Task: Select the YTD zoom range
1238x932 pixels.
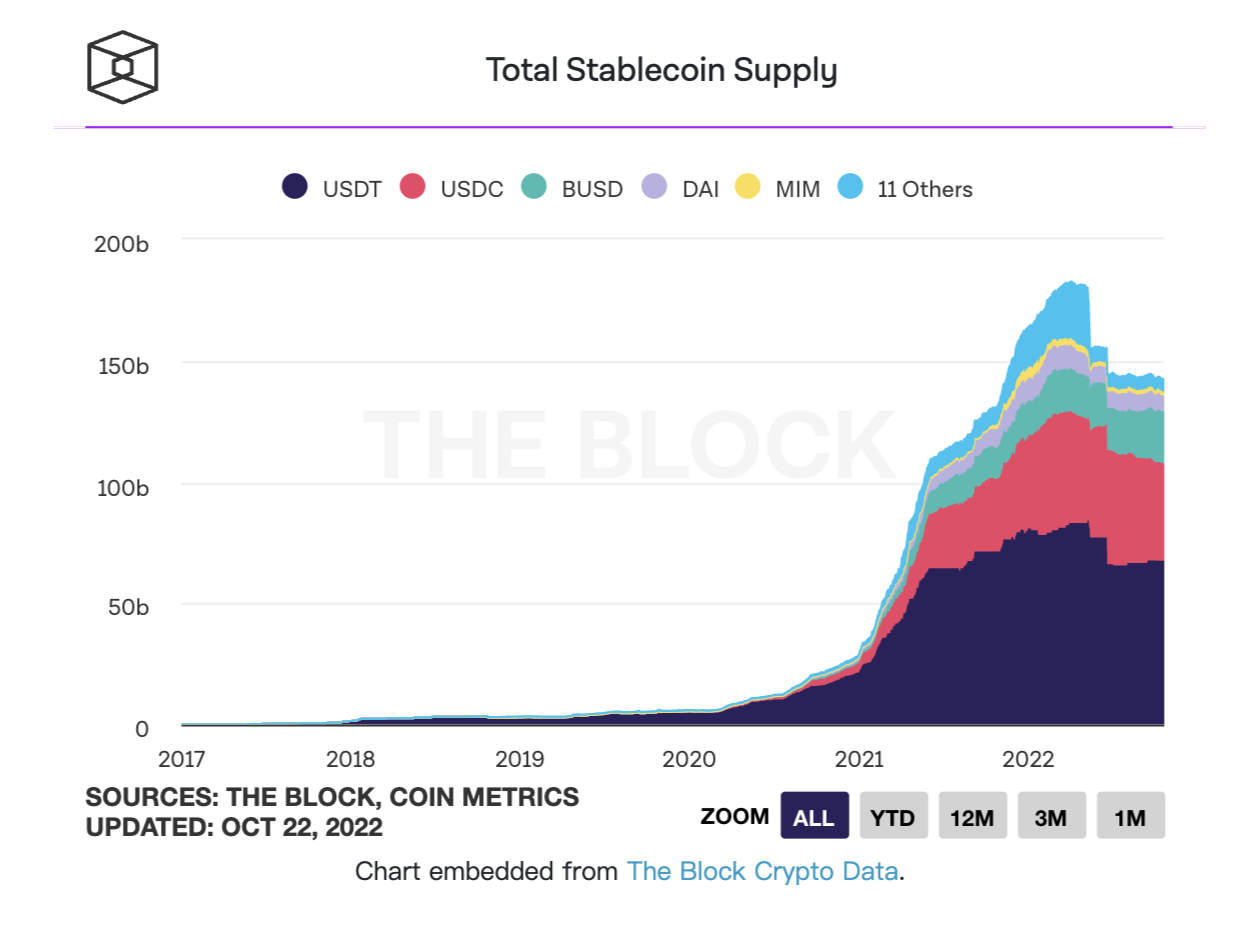Action: (x=893, y=816)
